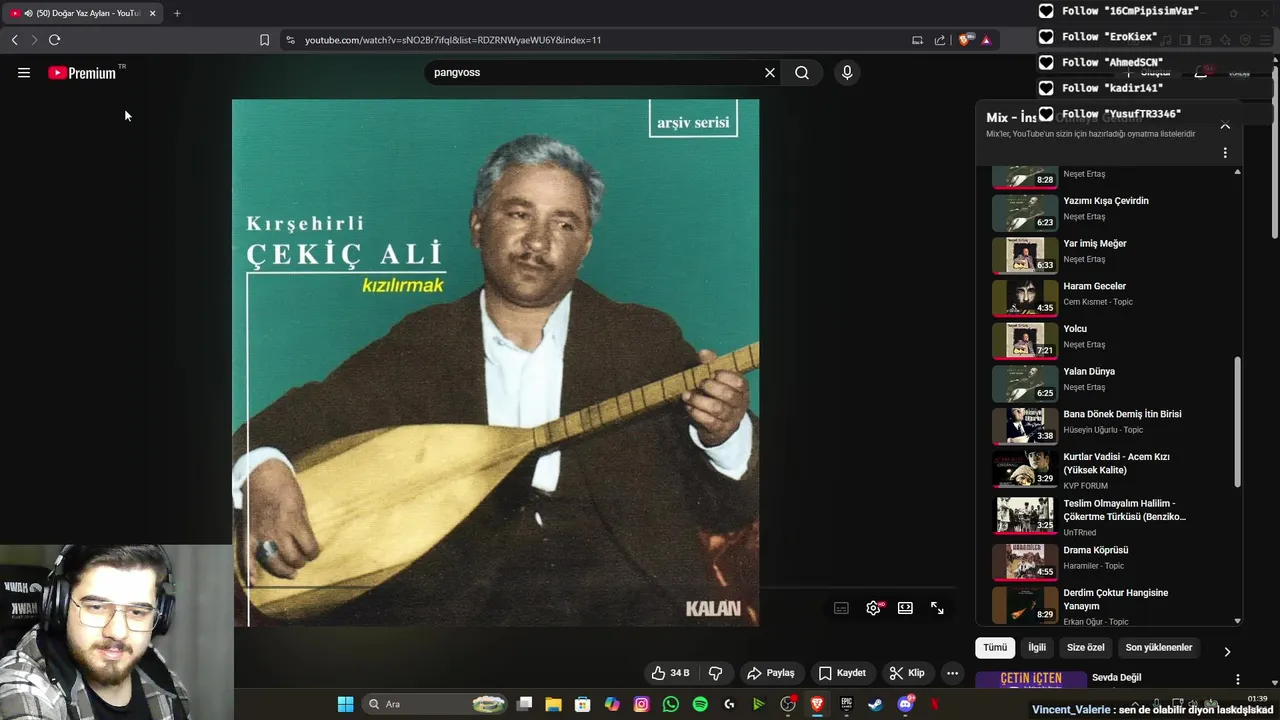Screen dimensions: 1280x720
Task: Collapse the Mix playlist panel chevron
Action: click(1225, 126)
